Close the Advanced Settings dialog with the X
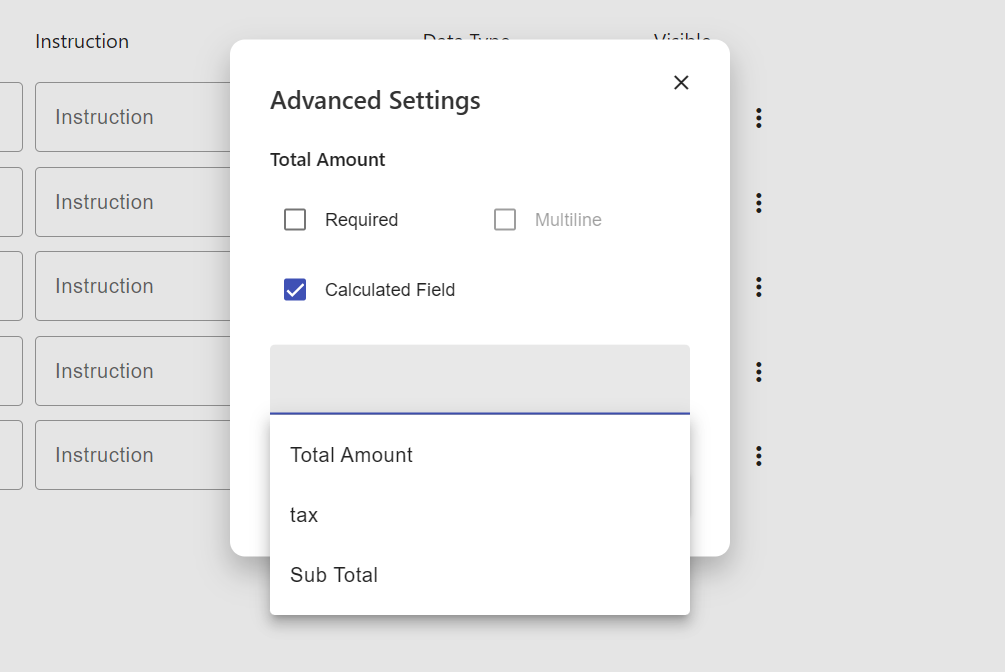The height and width of the screenshot is (672, 1005). (x=681, y=83)
